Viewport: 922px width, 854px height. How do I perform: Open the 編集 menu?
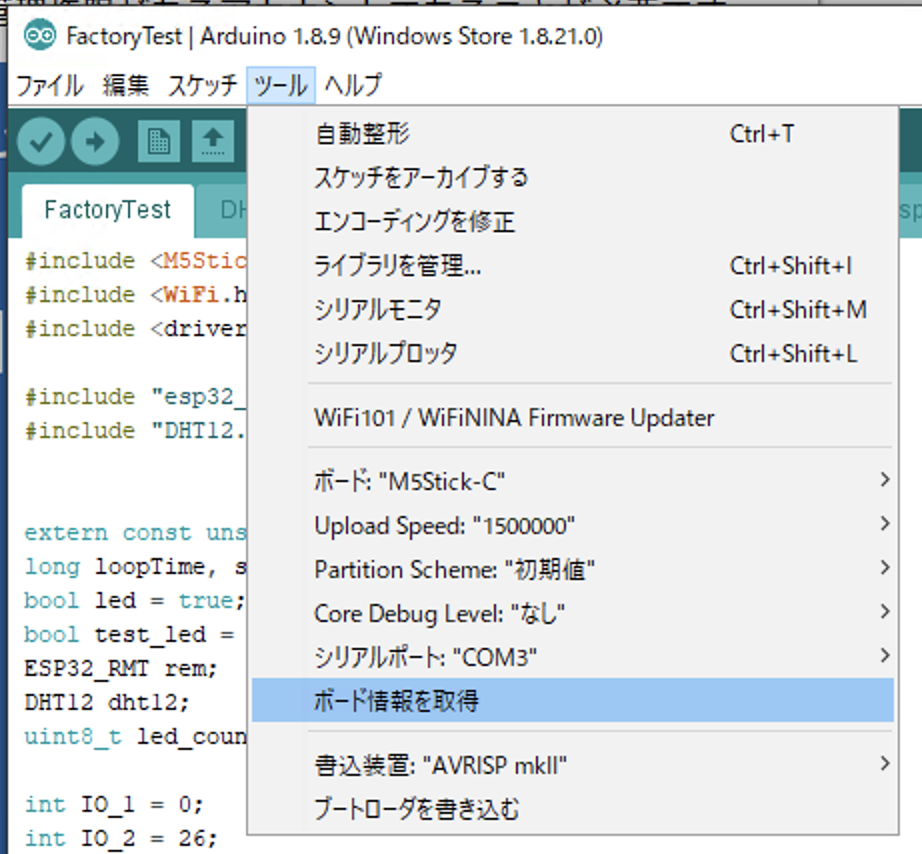(126, 85)
